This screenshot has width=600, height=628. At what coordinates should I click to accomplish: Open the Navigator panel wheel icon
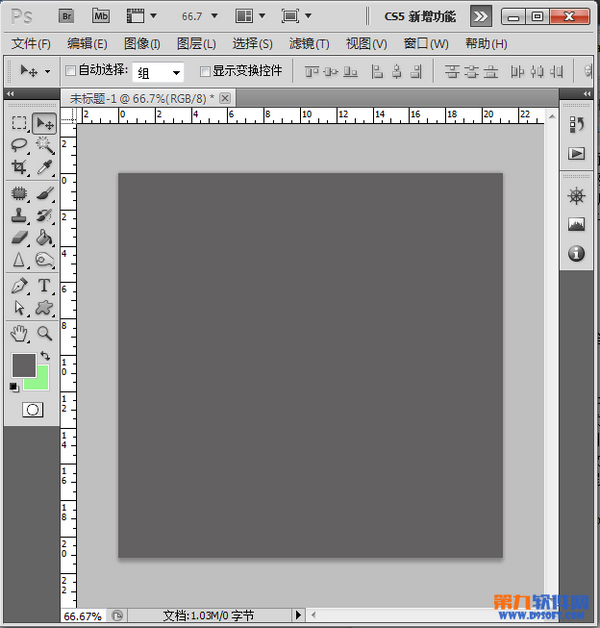click(576, 196)
